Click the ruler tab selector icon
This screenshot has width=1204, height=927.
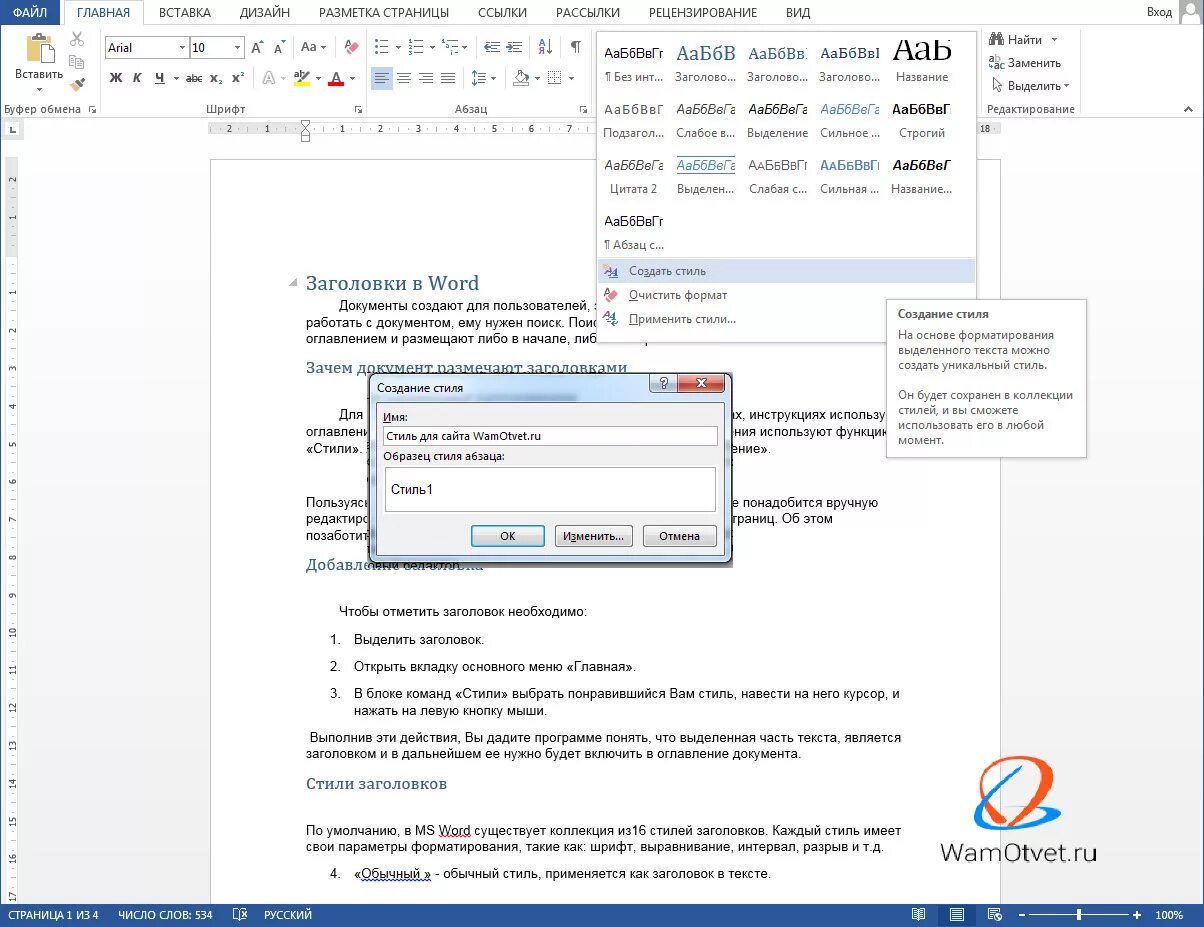[x=13, y=128]
